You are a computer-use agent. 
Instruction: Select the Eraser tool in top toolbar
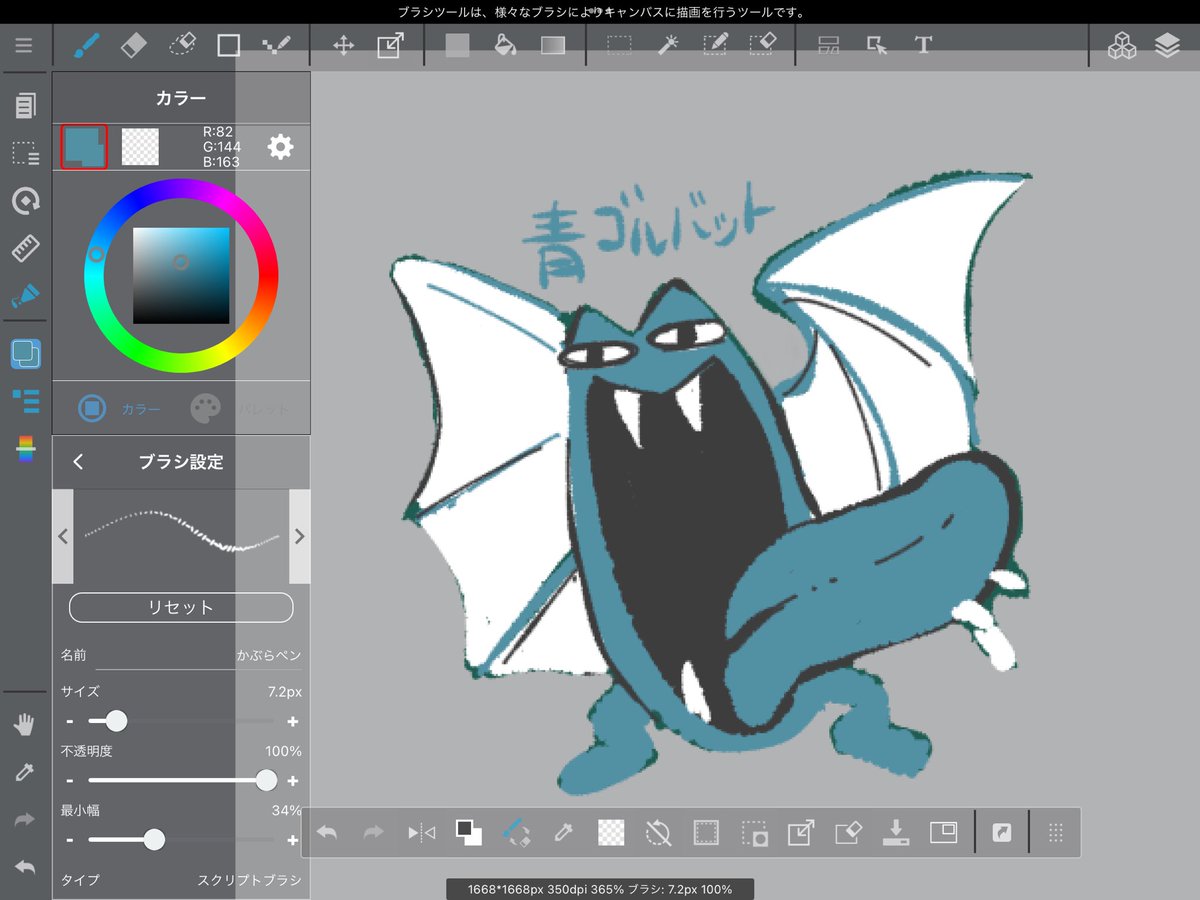tap(133, 45)
